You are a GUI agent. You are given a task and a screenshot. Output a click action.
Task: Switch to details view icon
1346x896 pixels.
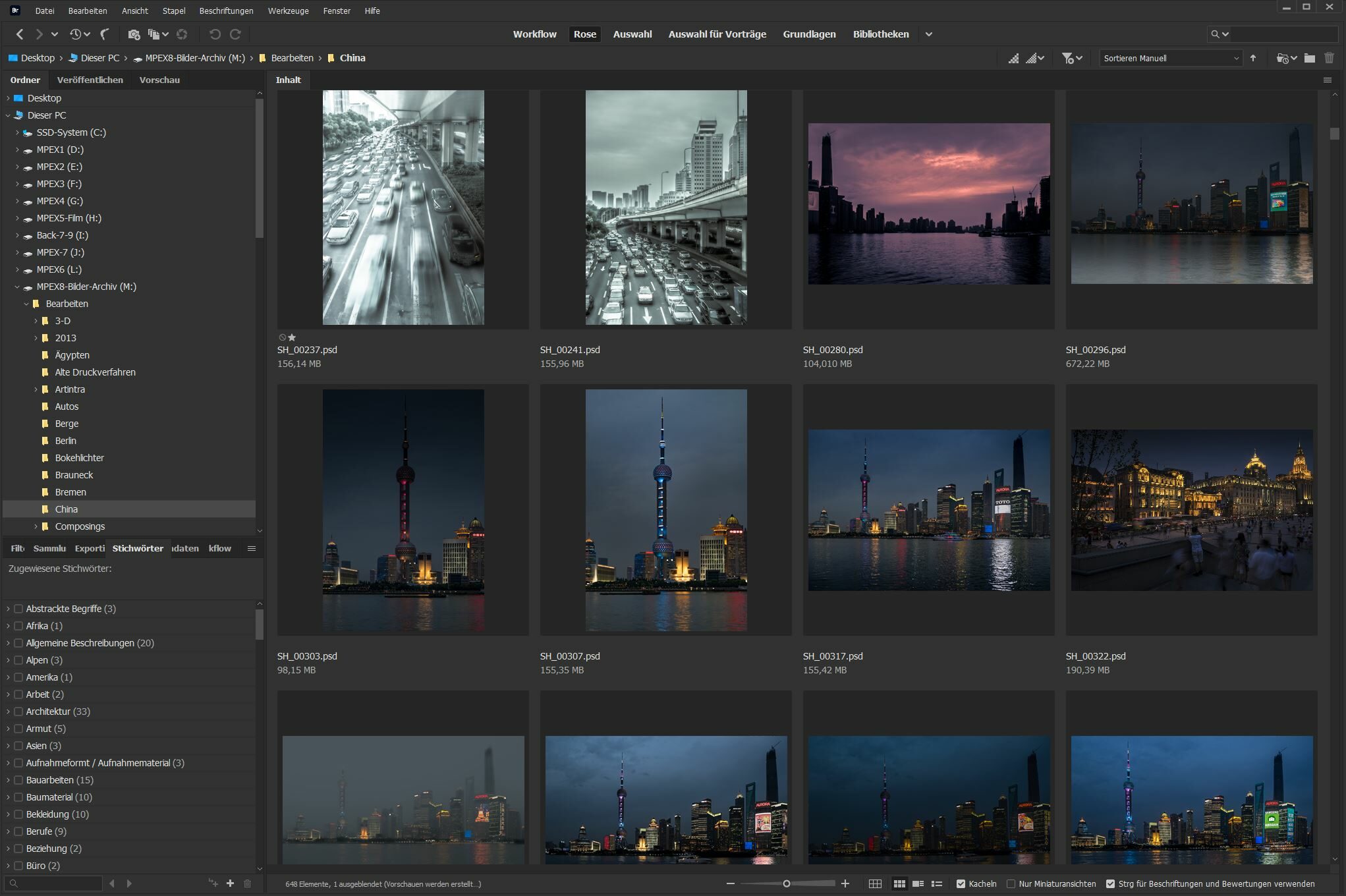918,883
